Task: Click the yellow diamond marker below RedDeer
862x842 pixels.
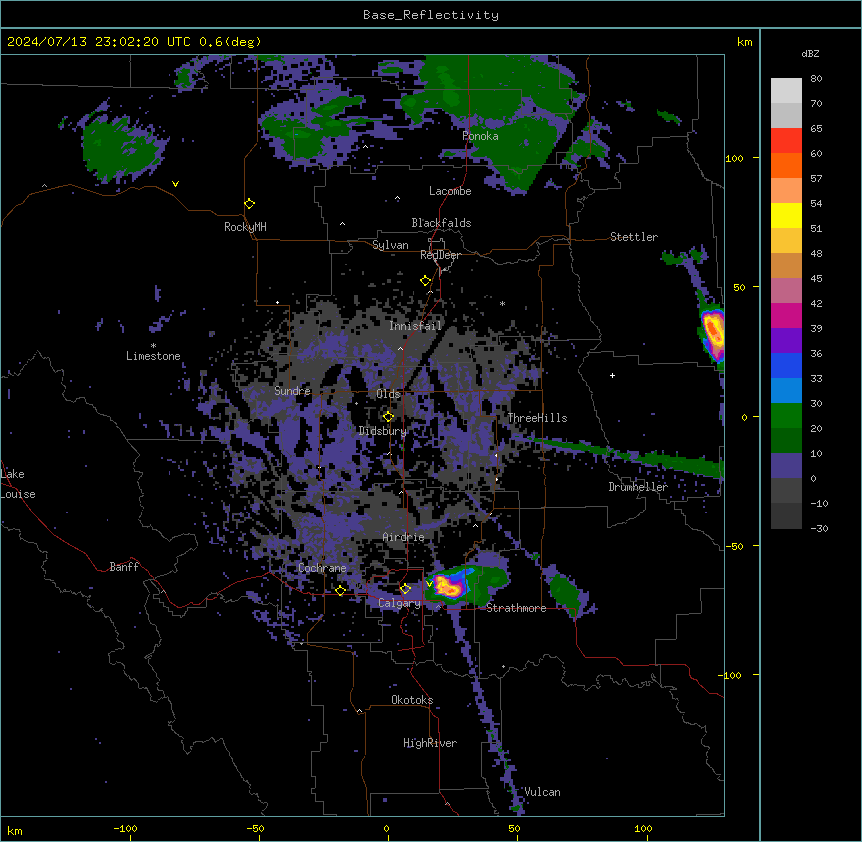Action: click(x=426, y=281)
